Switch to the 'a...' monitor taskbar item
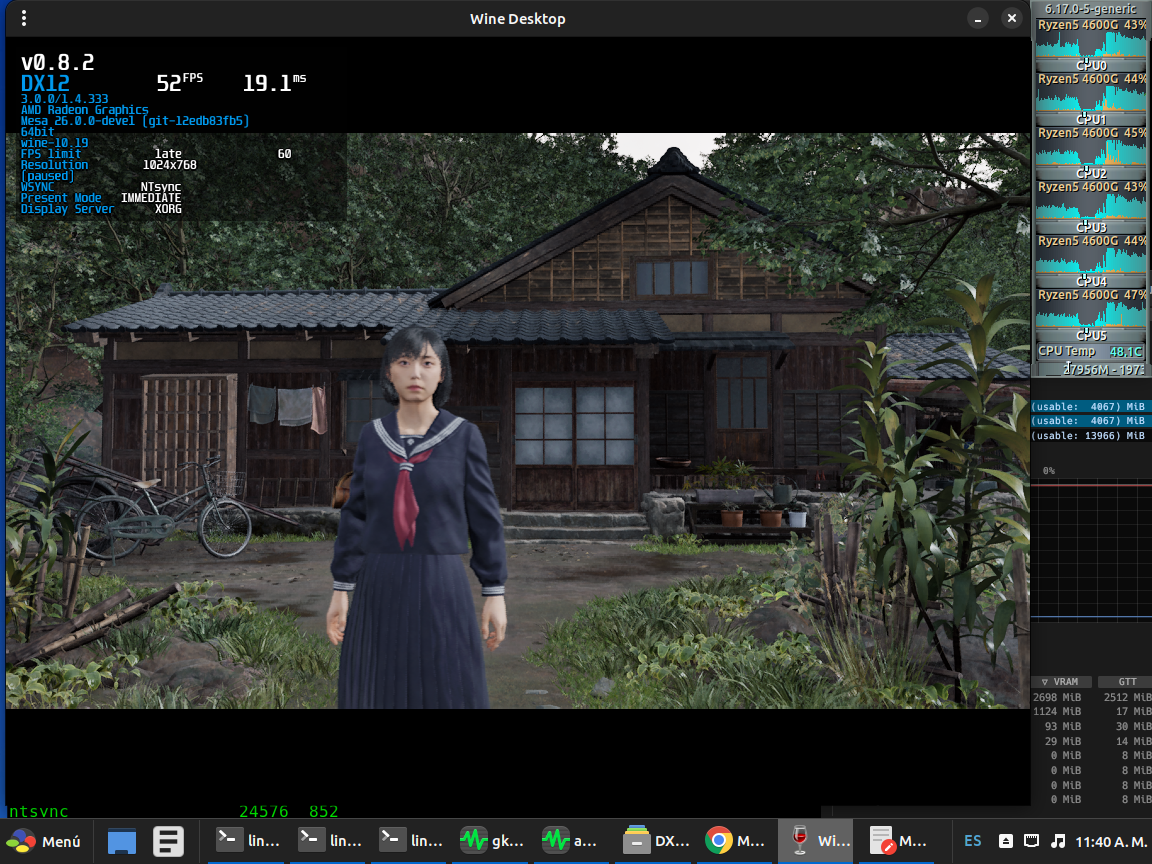The width and height of the screenshot is (1152, 864). 573,840
